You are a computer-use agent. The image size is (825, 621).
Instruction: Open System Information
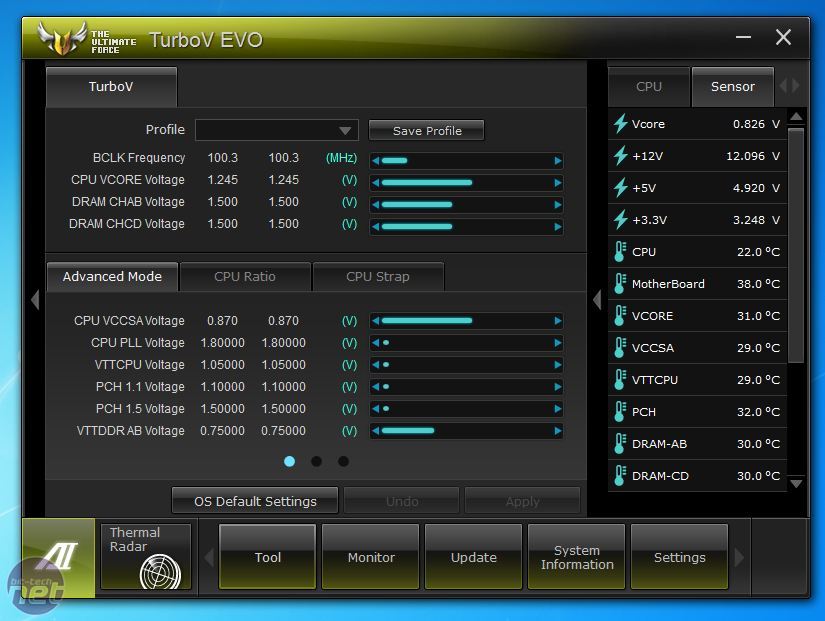coord(577,557)
